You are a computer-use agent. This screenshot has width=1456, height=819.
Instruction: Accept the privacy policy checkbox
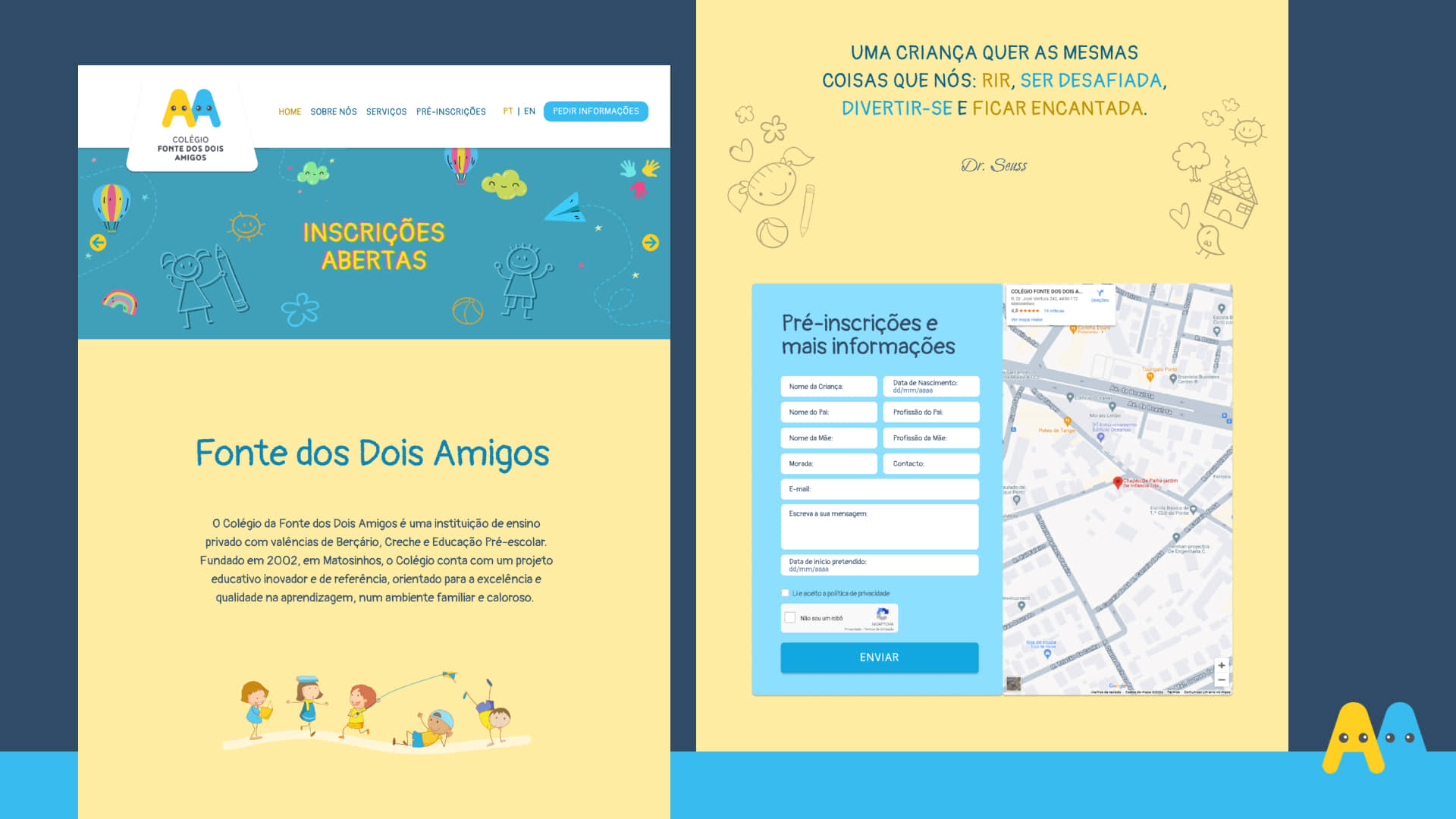[785, 593]
